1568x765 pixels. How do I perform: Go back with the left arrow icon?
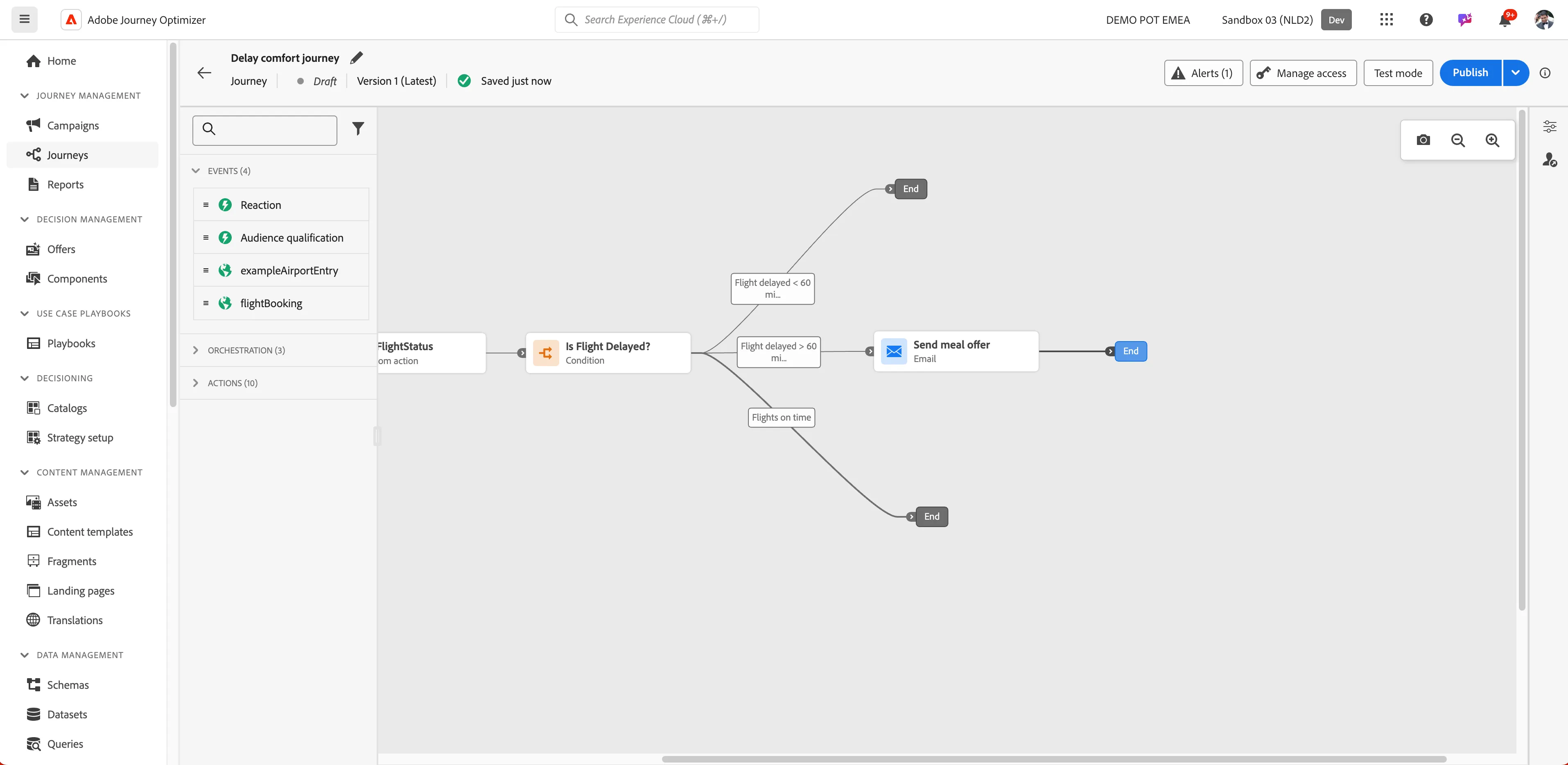click(205, 73)
